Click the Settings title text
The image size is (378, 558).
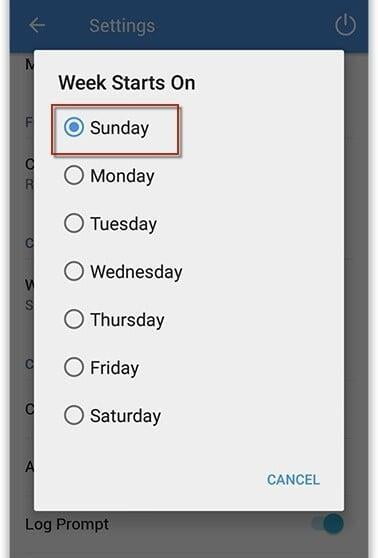pos(122,26)
